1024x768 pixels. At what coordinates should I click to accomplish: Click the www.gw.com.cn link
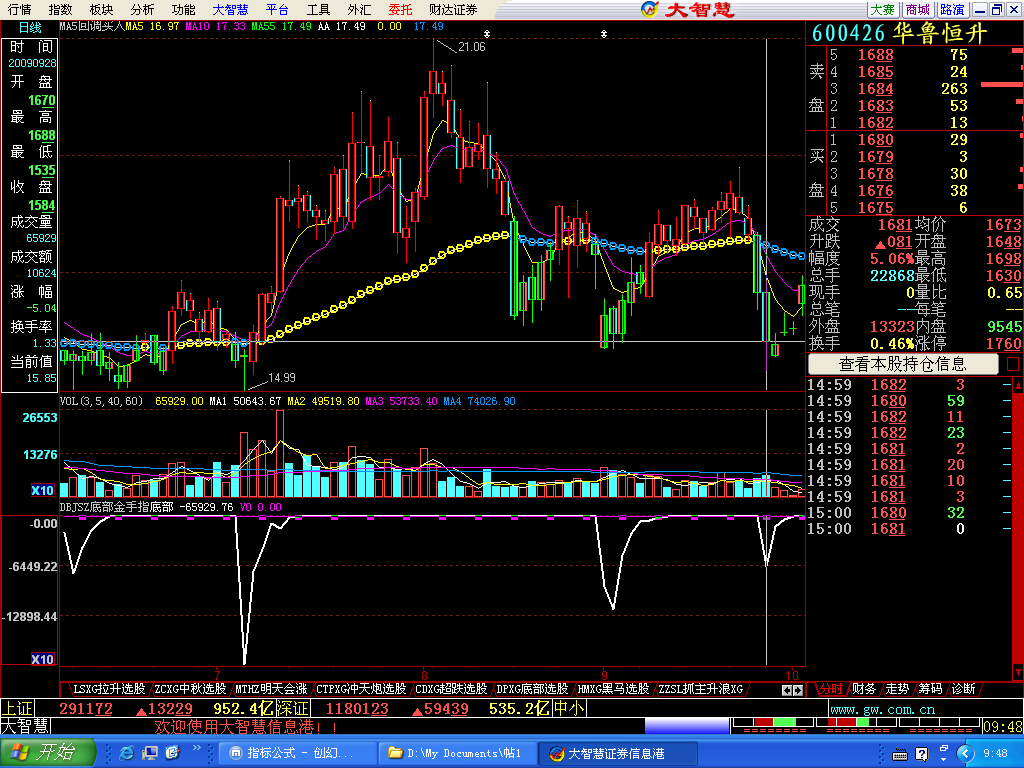(882, 709)
